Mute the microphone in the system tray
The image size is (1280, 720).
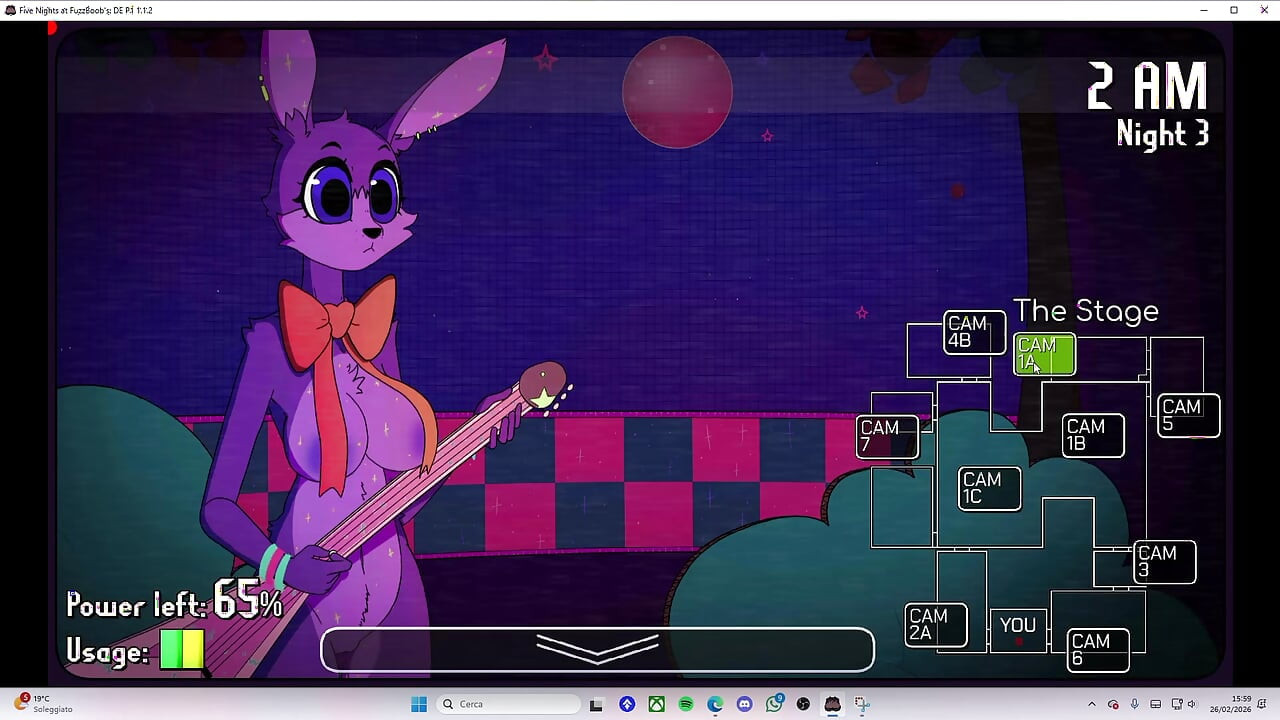pyautogui.click(x=1134, y=704)
